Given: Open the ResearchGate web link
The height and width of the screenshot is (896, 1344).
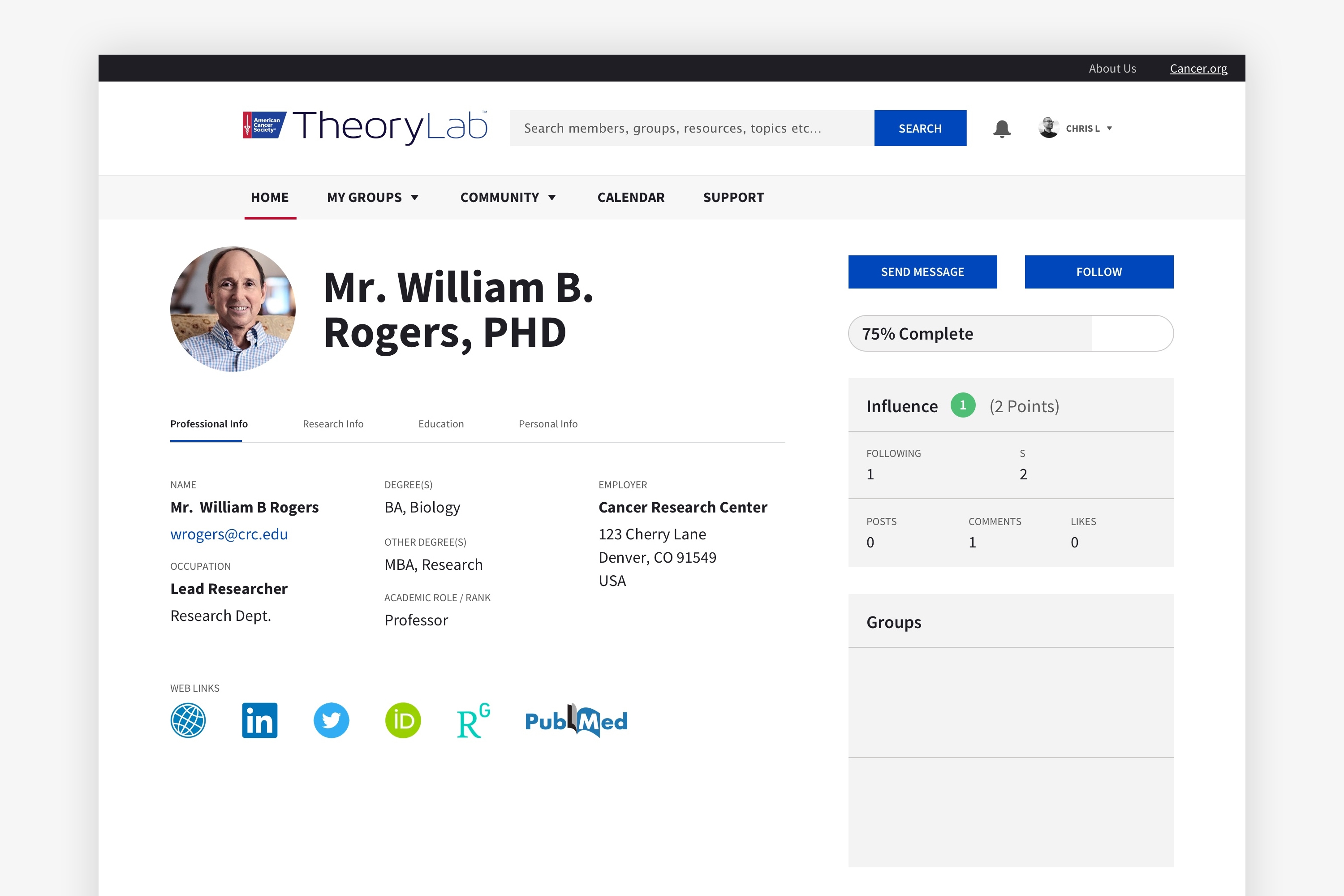Looking at the screenshot, I should [x=474, y=720].
